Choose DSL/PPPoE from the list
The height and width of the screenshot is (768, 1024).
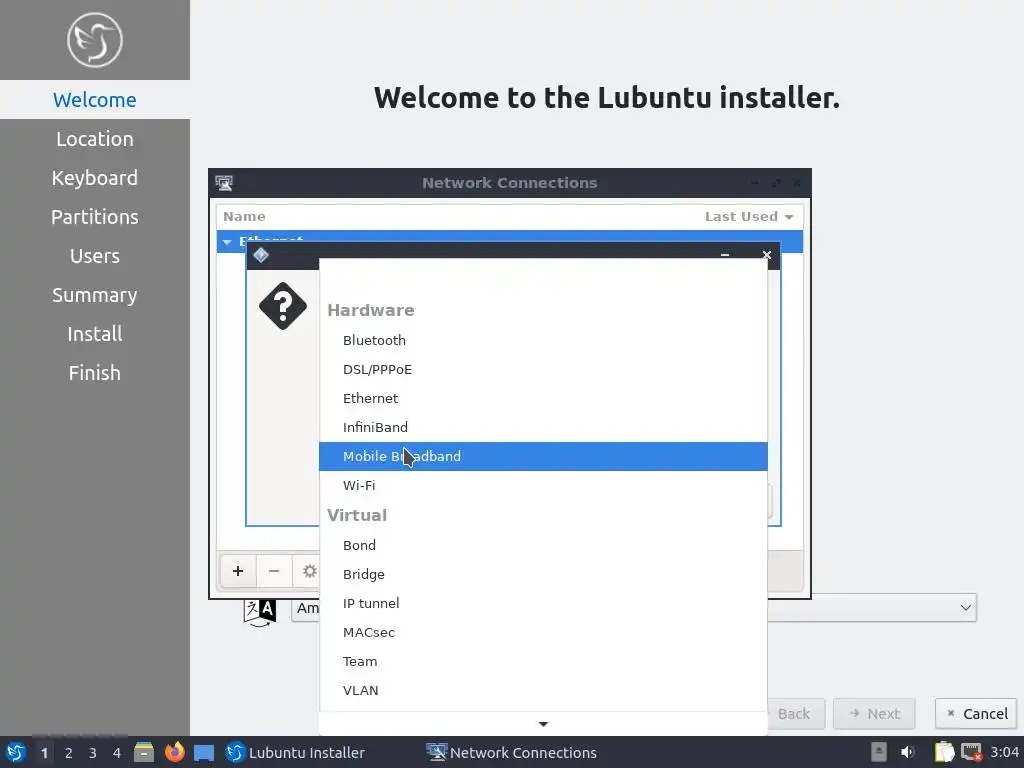click(543, 370)
